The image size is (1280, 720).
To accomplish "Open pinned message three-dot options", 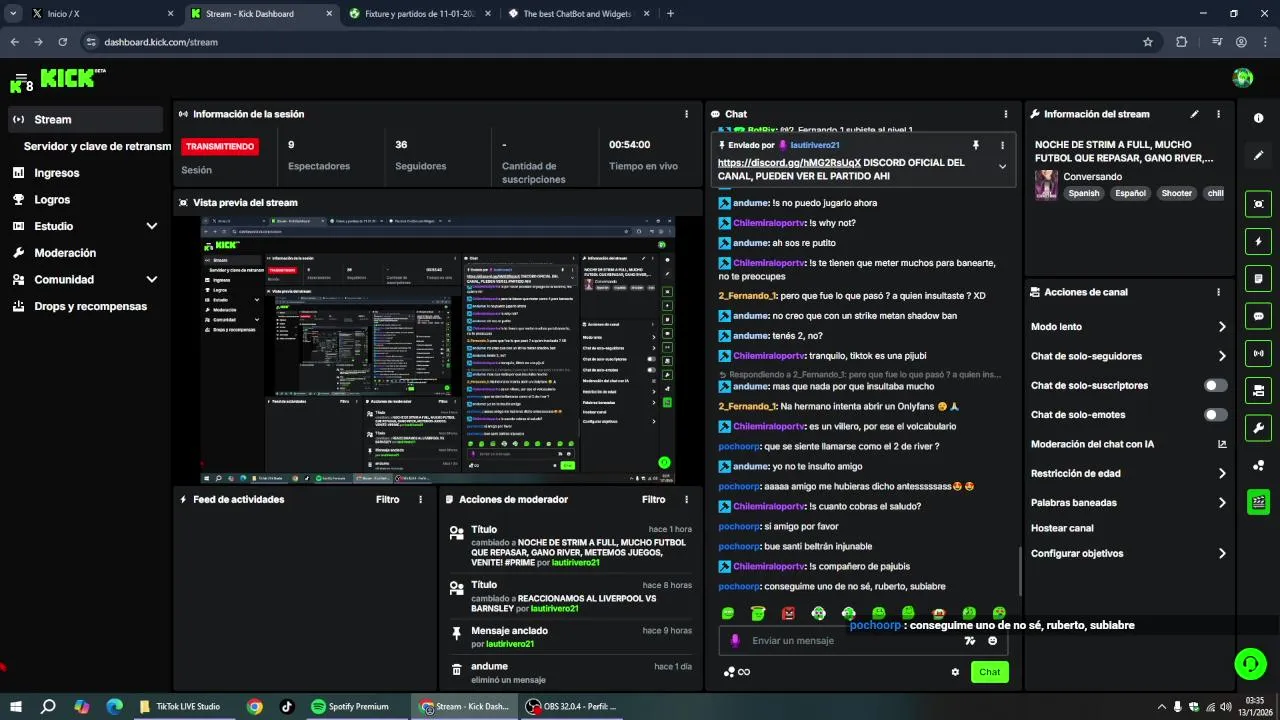I will click(x=1002, y=145).
